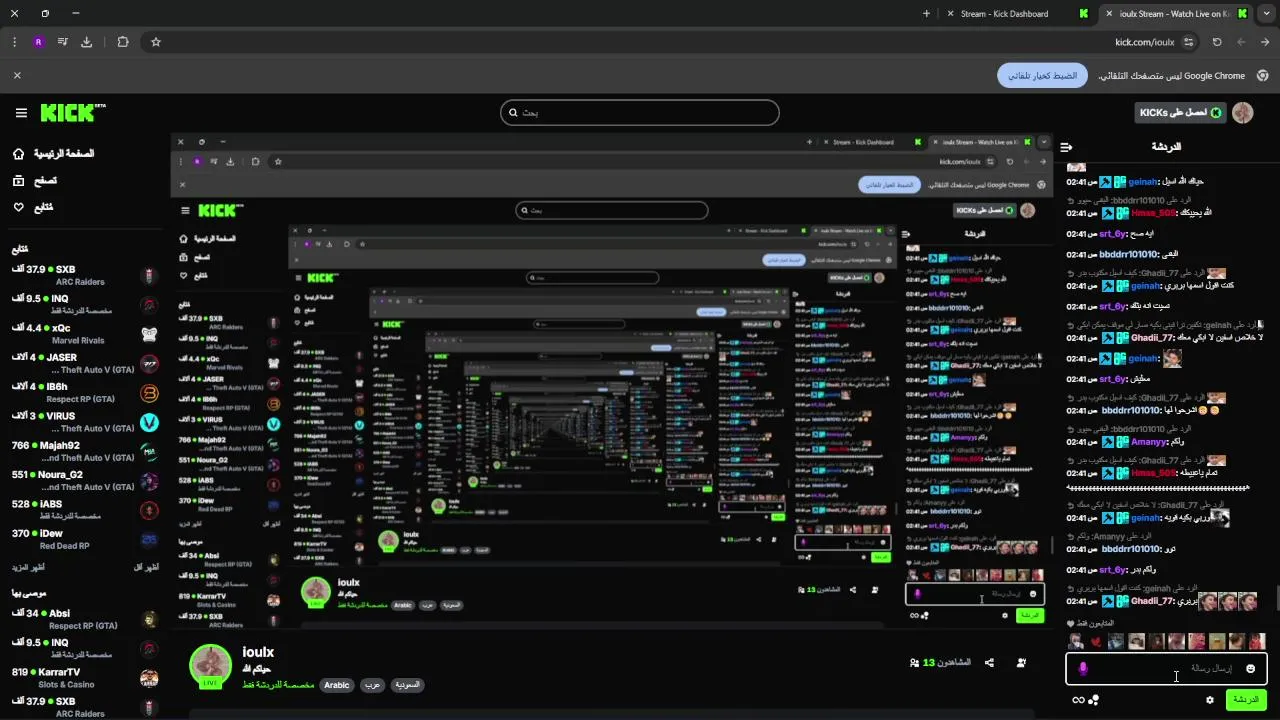Open the emoji picker smiley in main chat input
The image size is (1280, 720).
(1250, 668)
